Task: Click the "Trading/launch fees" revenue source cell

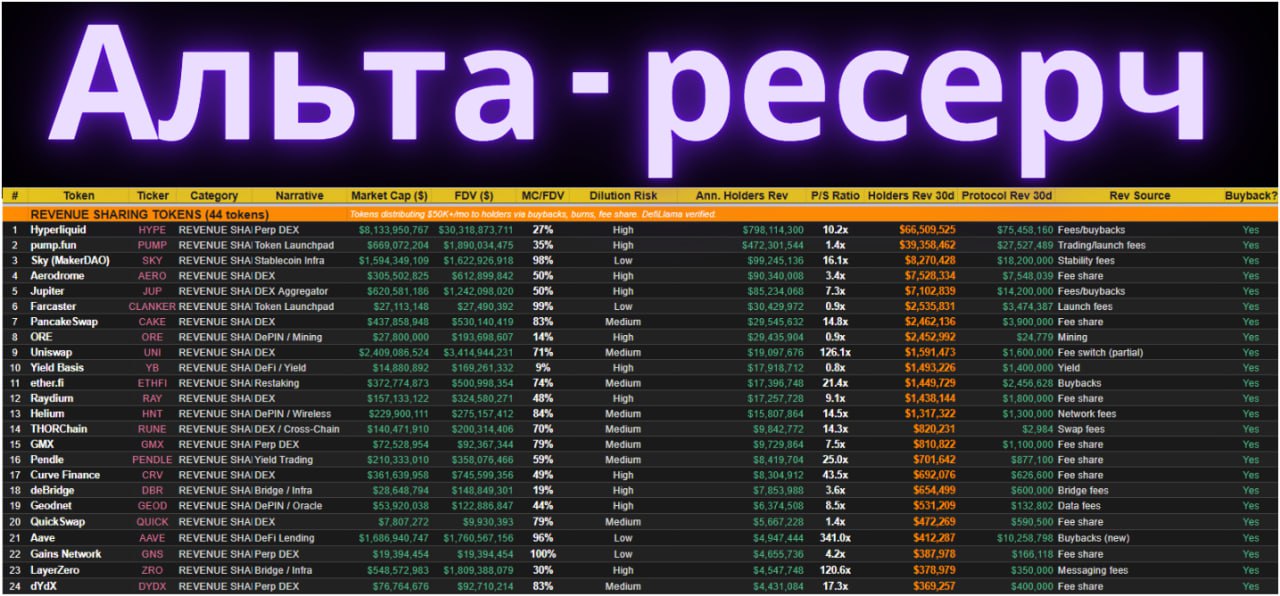Action: point(1102,245)
